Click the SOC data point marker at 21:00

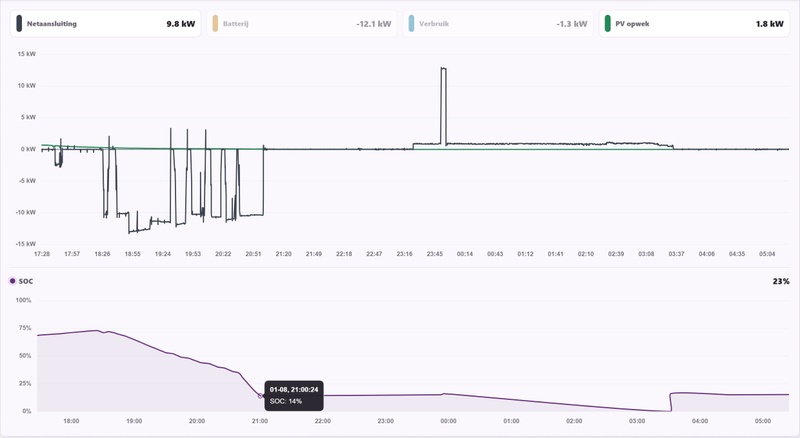(260, 396)
